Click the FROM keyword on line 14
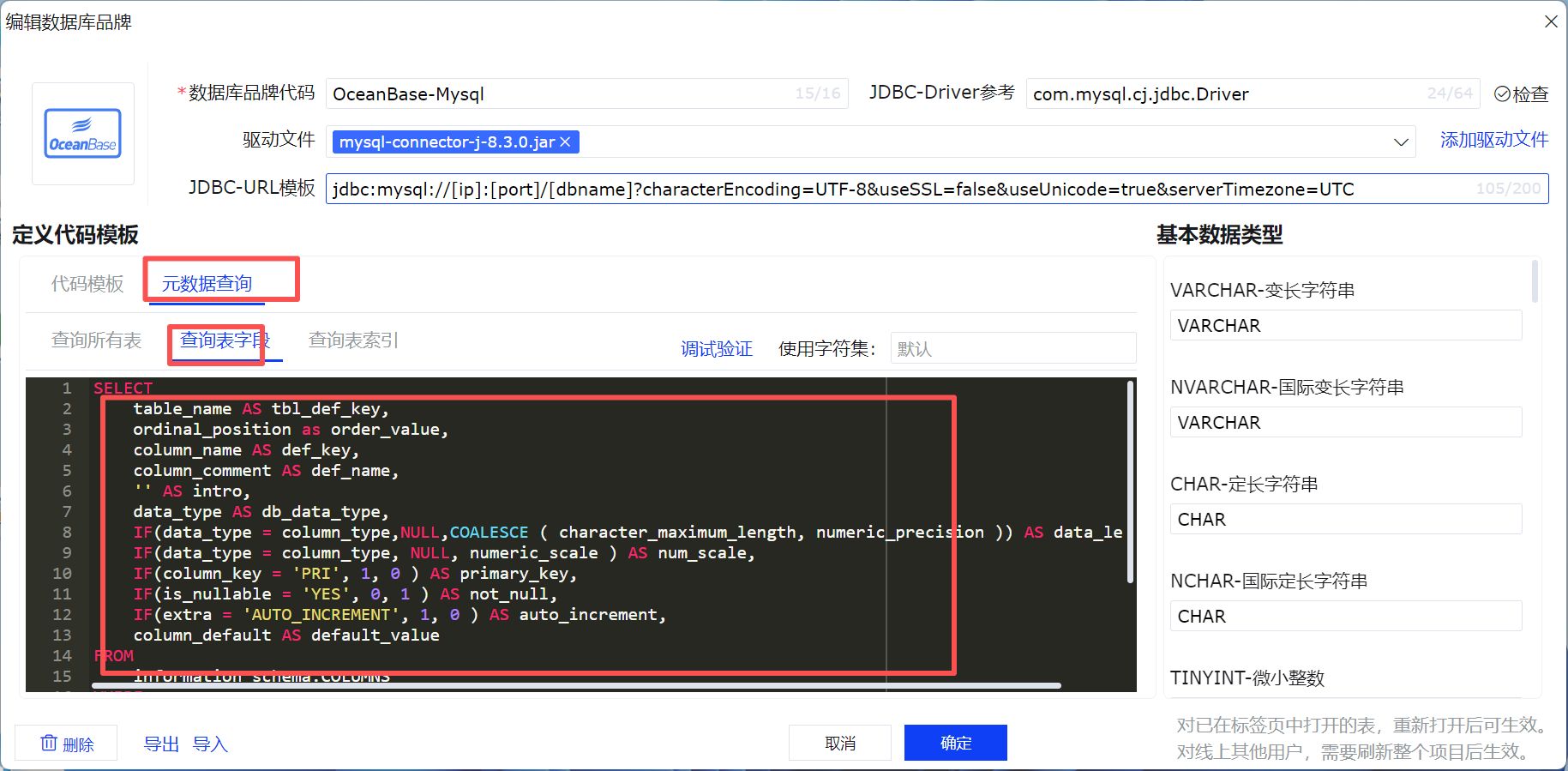Screen dimensions: 1568x771 point(113,656)
